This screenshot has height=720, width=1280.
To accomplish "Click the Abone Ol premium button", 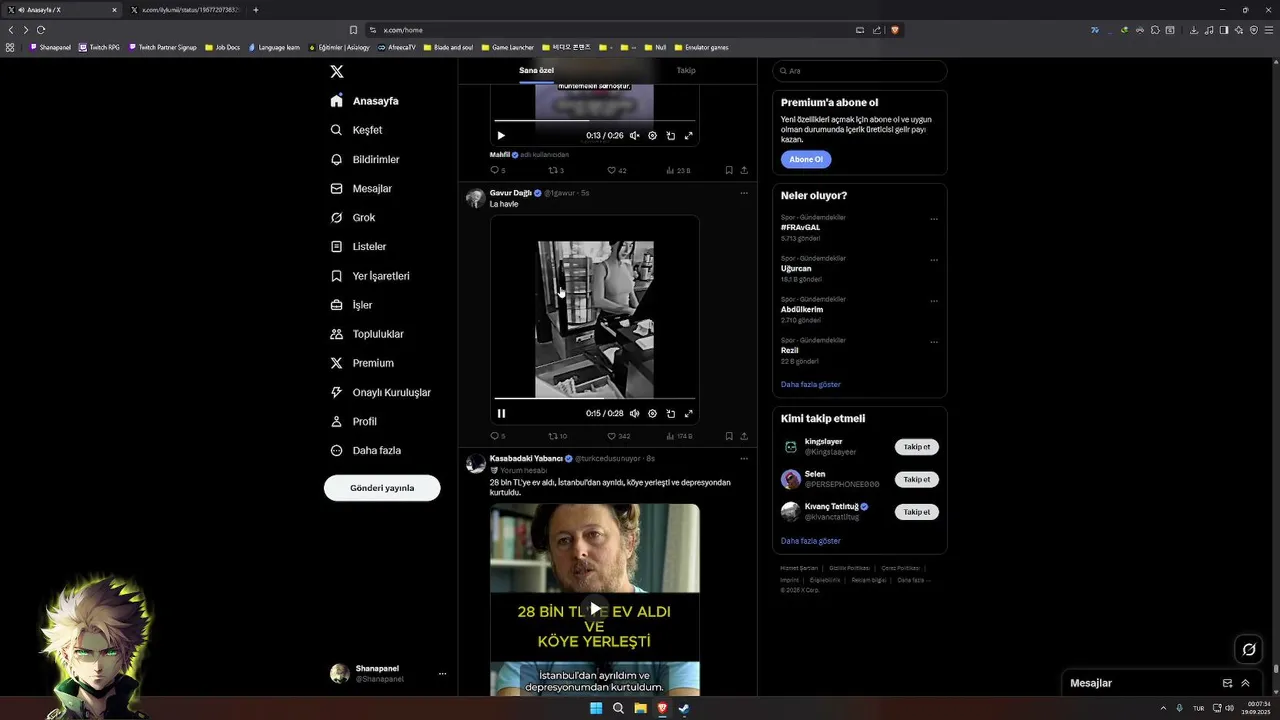I will coord(806,160).
